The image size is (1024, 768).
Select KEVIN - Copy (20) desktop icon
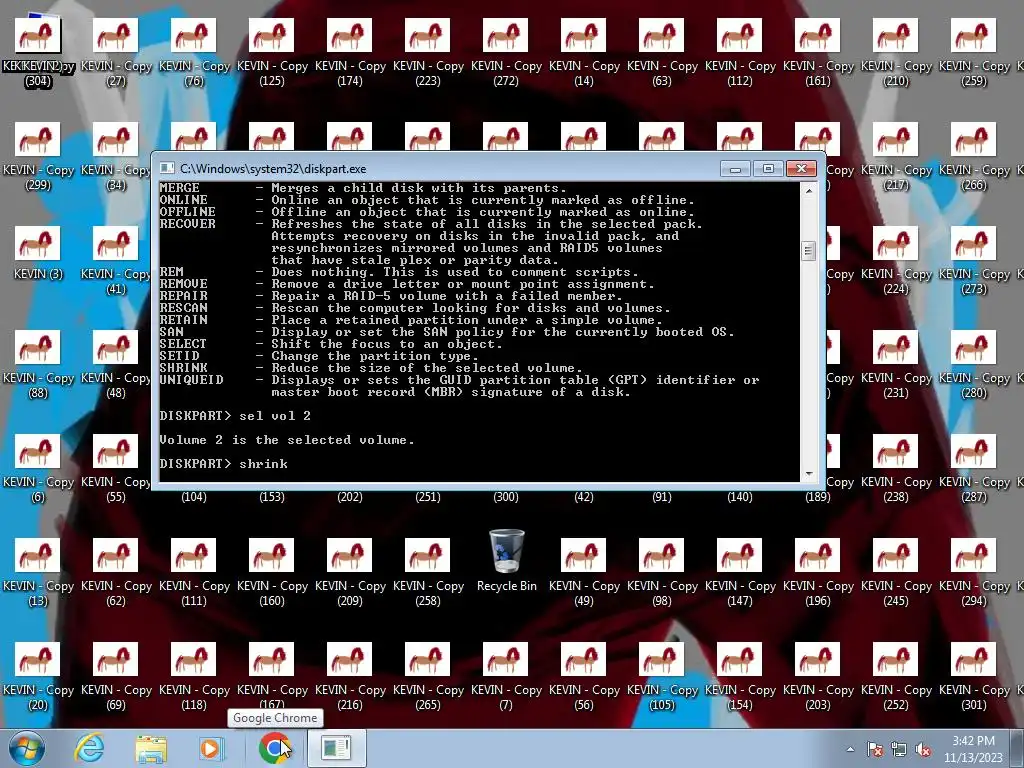tap(38, 677)
